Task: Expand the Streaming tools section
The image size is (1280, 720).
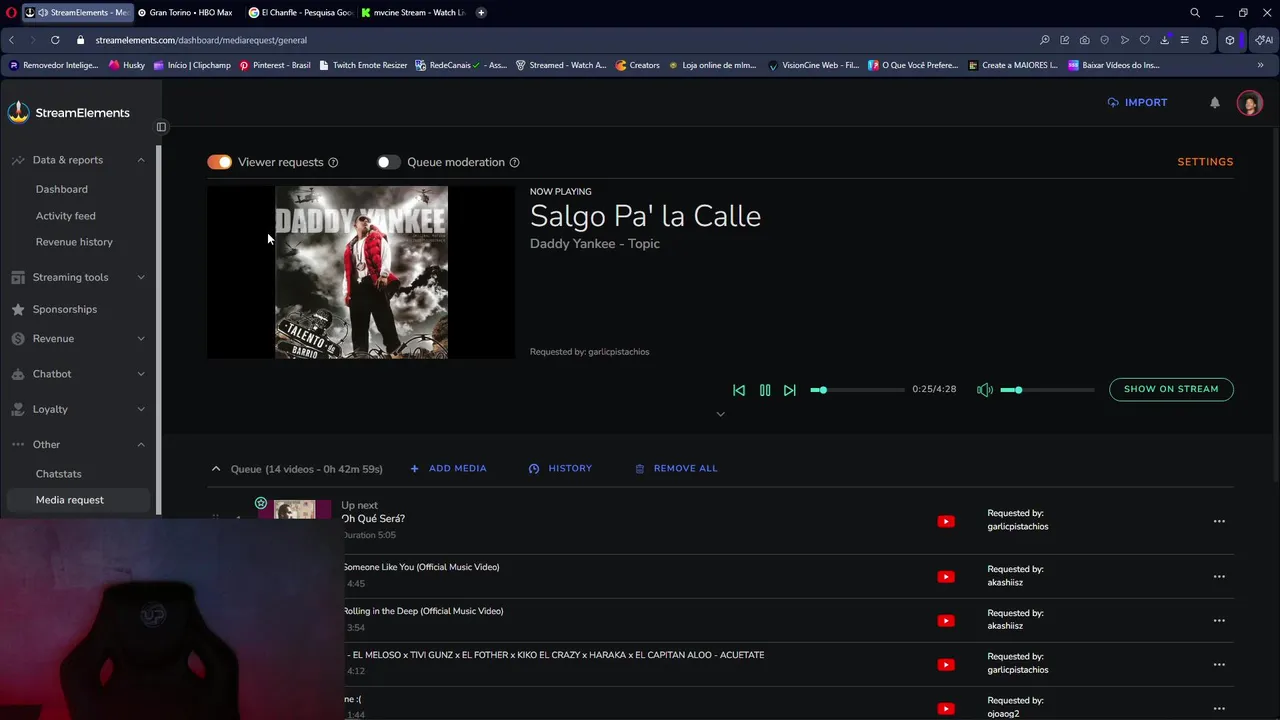Action: click(141, 277)
